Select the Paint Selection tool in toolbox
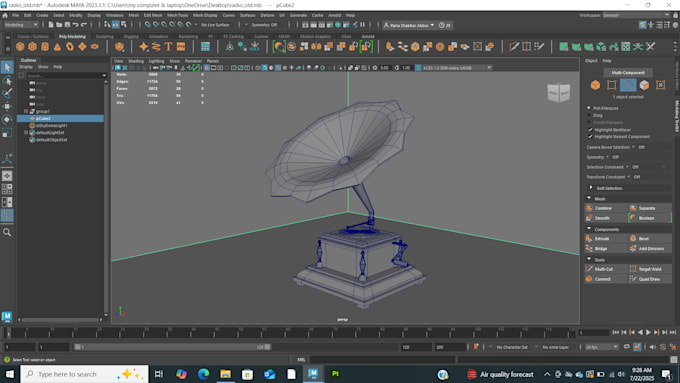Viewport: 680px width, 383px height. 7,93
